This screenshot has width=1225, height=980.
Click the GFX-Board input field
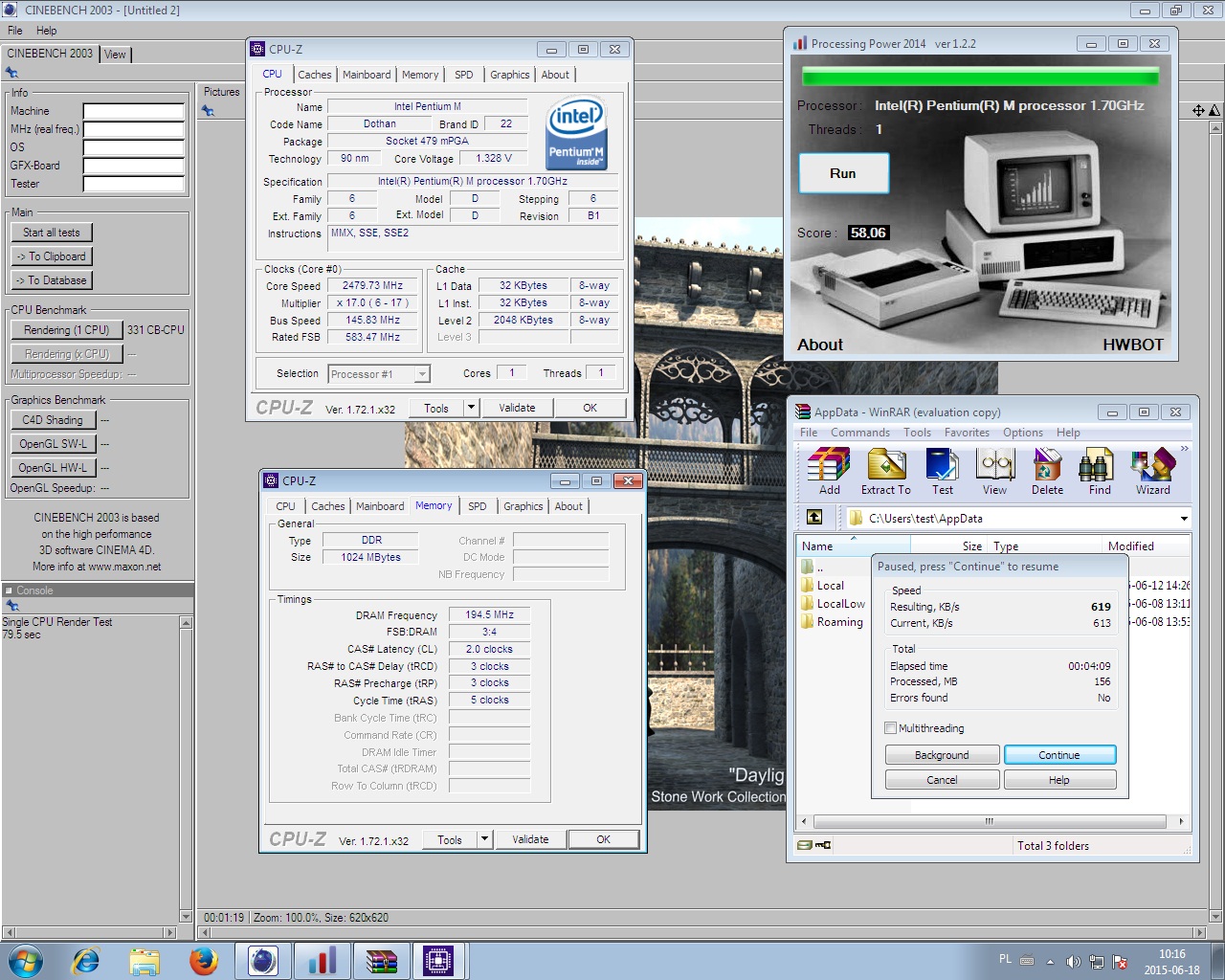point(133,166)
